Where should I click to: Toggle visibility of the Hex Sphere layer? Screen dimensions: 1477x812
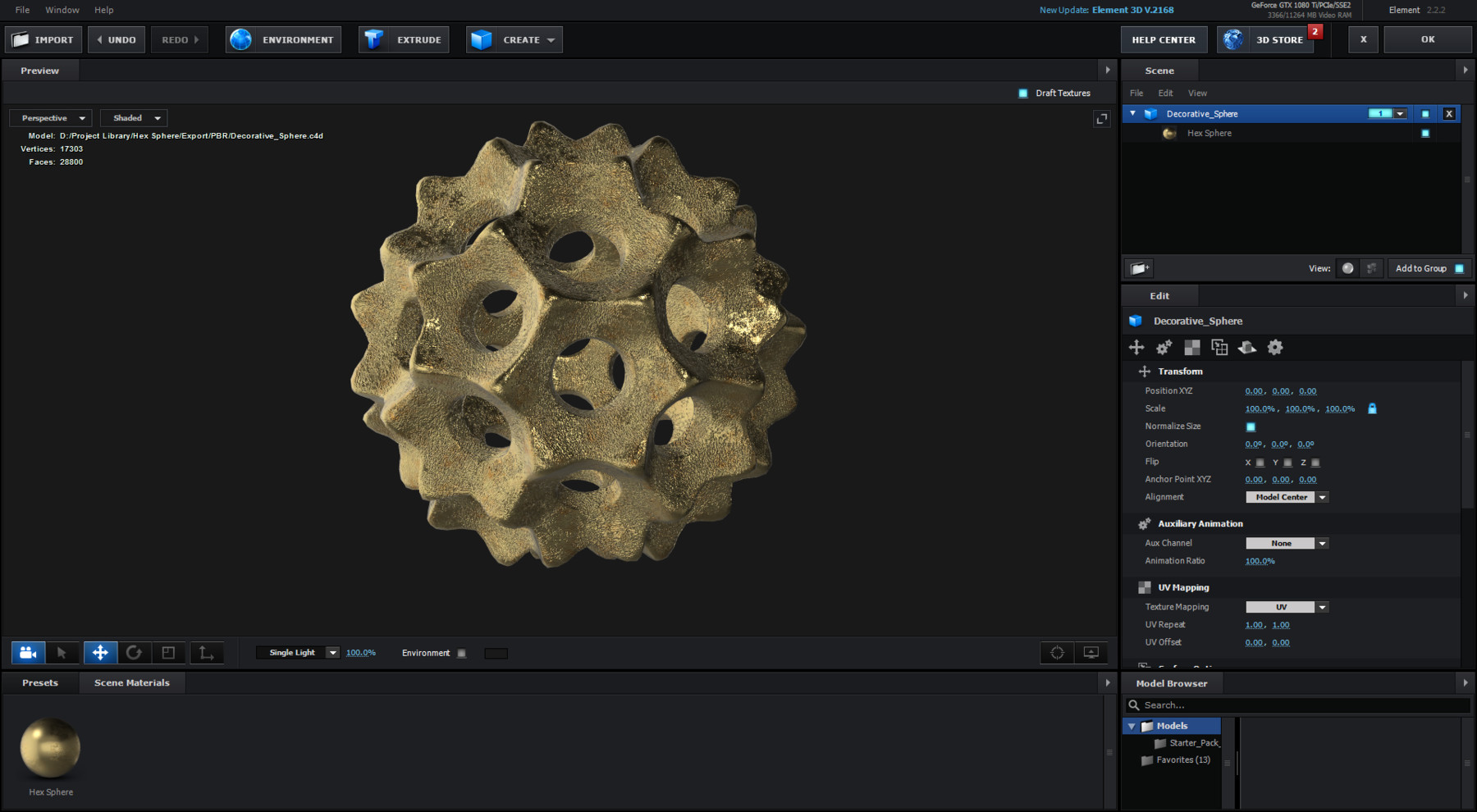(x=1426, y=133)
